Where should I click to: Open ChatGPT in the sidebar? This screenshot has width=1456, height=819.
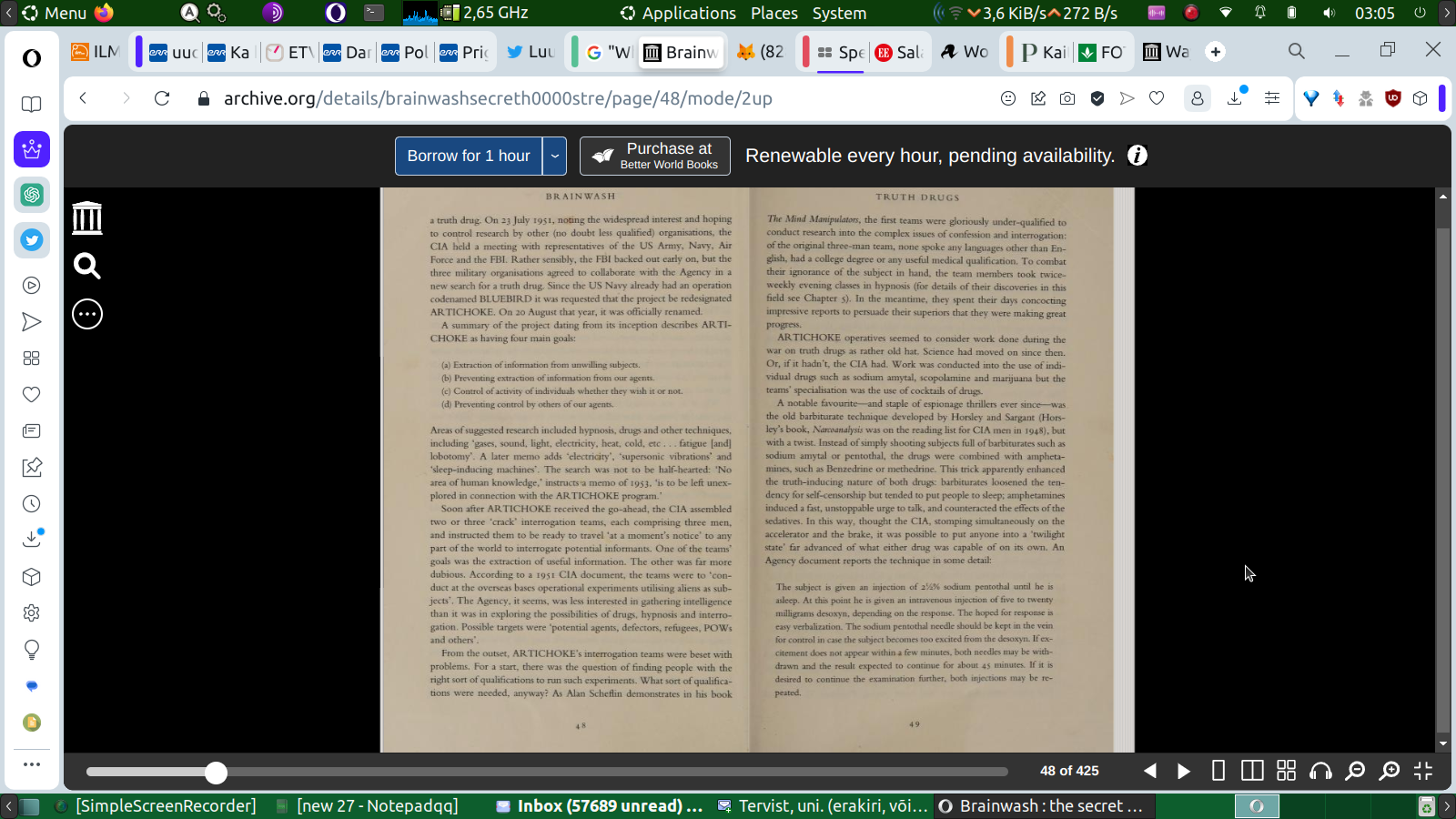(x=32, y=195)
